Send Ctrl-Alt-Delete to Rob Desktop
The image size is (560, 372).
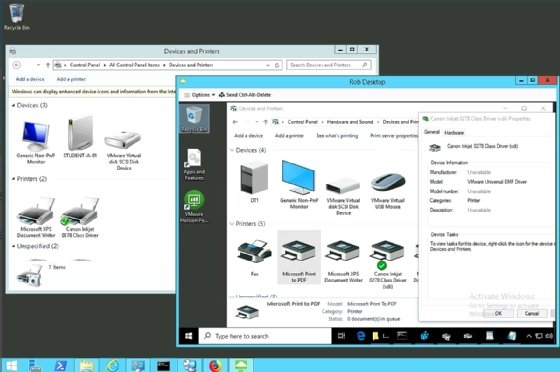click(x=245, y=95)
